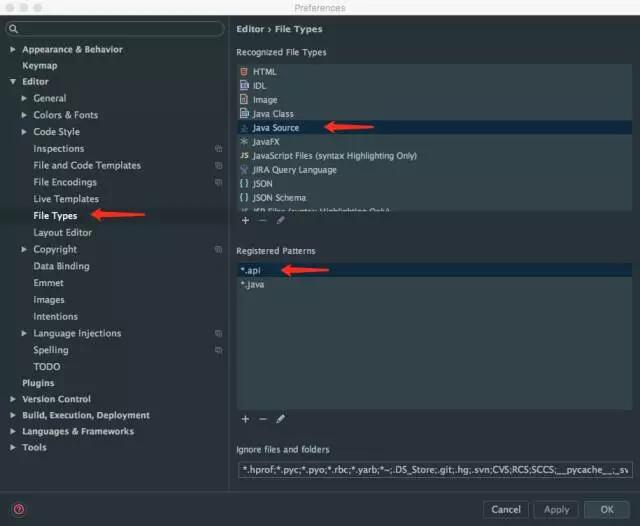Expand the Copyright subsection
Image resolution: width=640 pixels, height=526 pixels.
pos(24,249)
